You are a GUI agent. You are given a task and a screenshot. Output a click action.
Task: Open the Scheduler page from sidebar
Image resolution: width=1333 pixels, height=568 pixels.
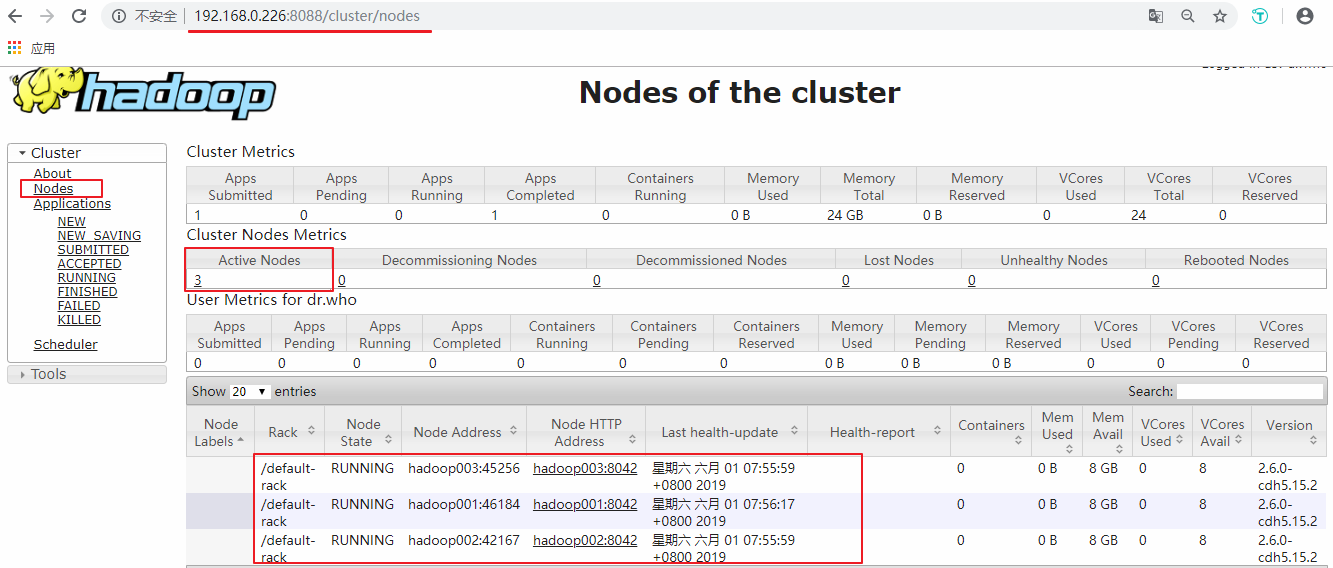coord(65,344)
